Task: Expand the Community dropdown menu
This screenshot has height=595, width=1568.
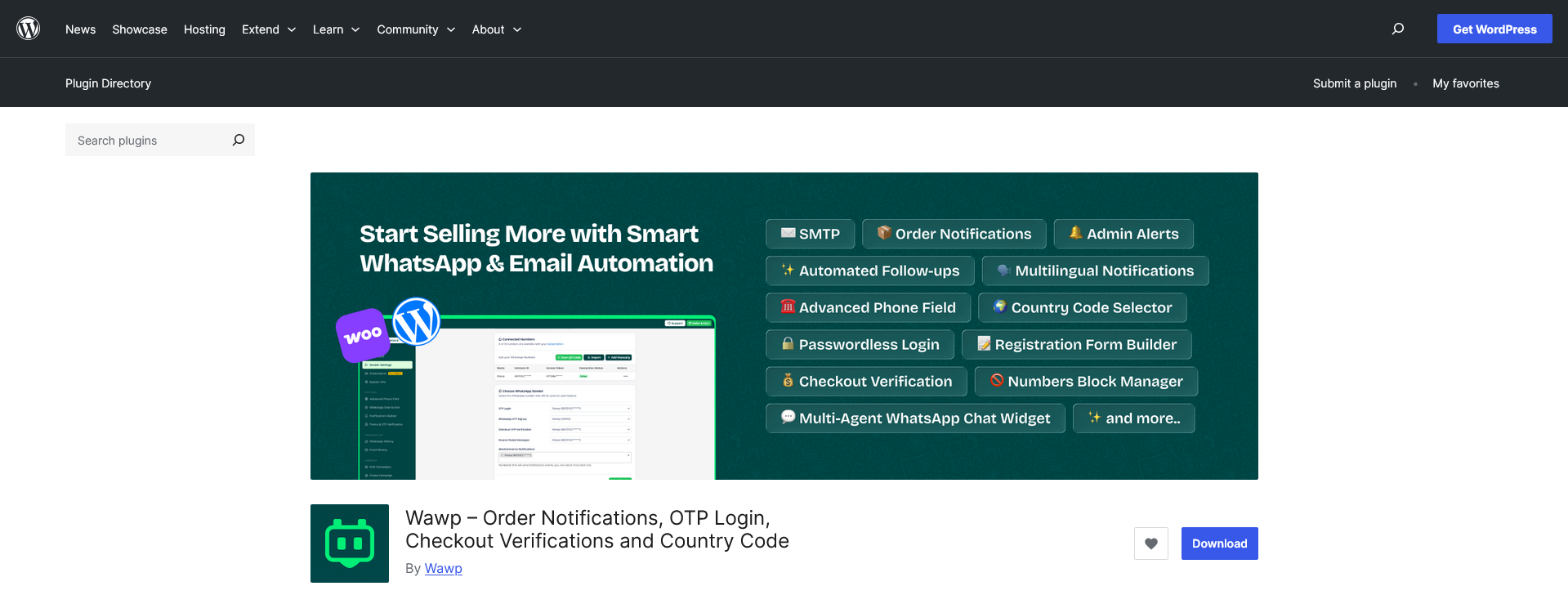Action: tap(416, 29)
